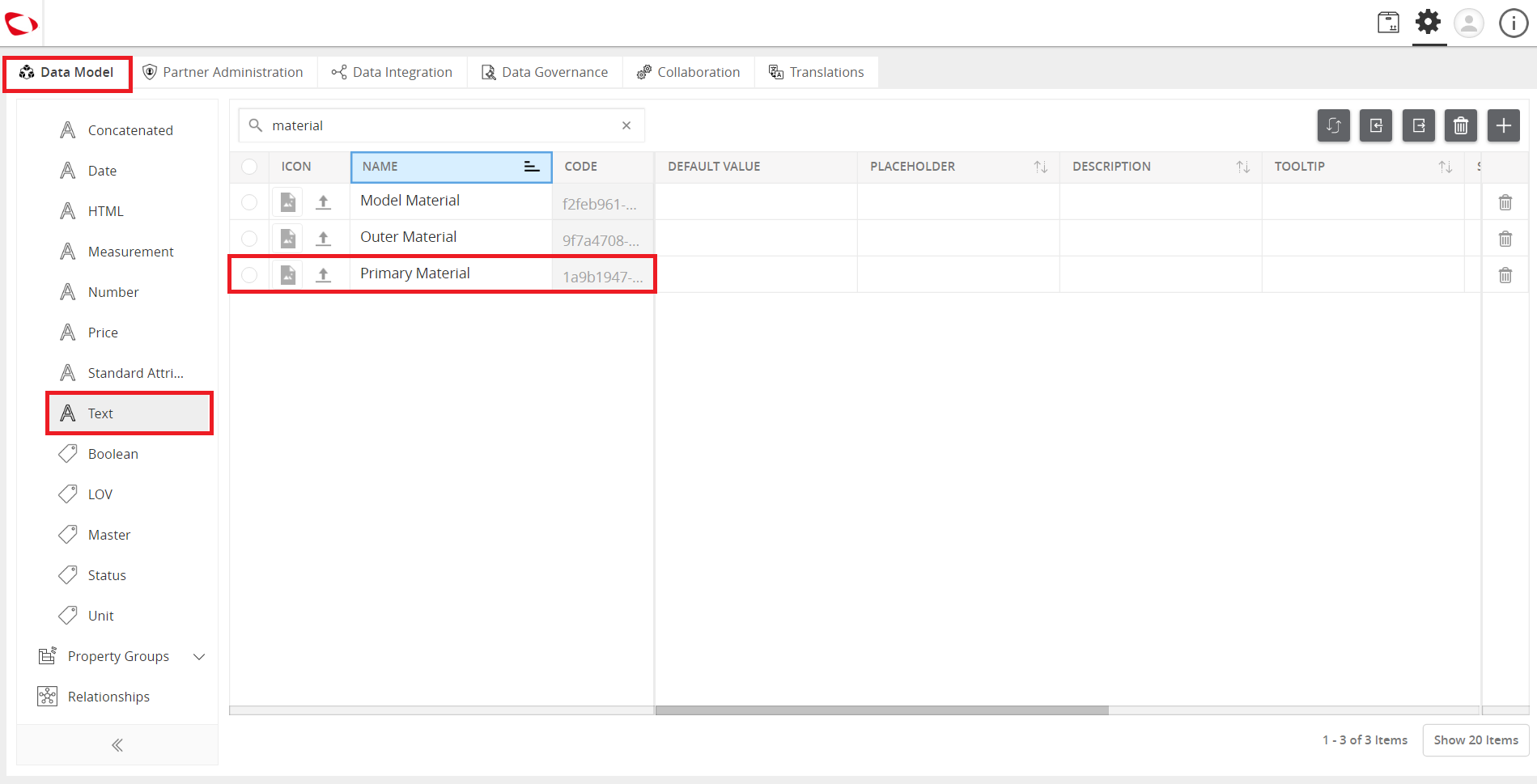Switch to the Data Governance tab
This screenshot has width=1537, height=784.
coord(545,73)
